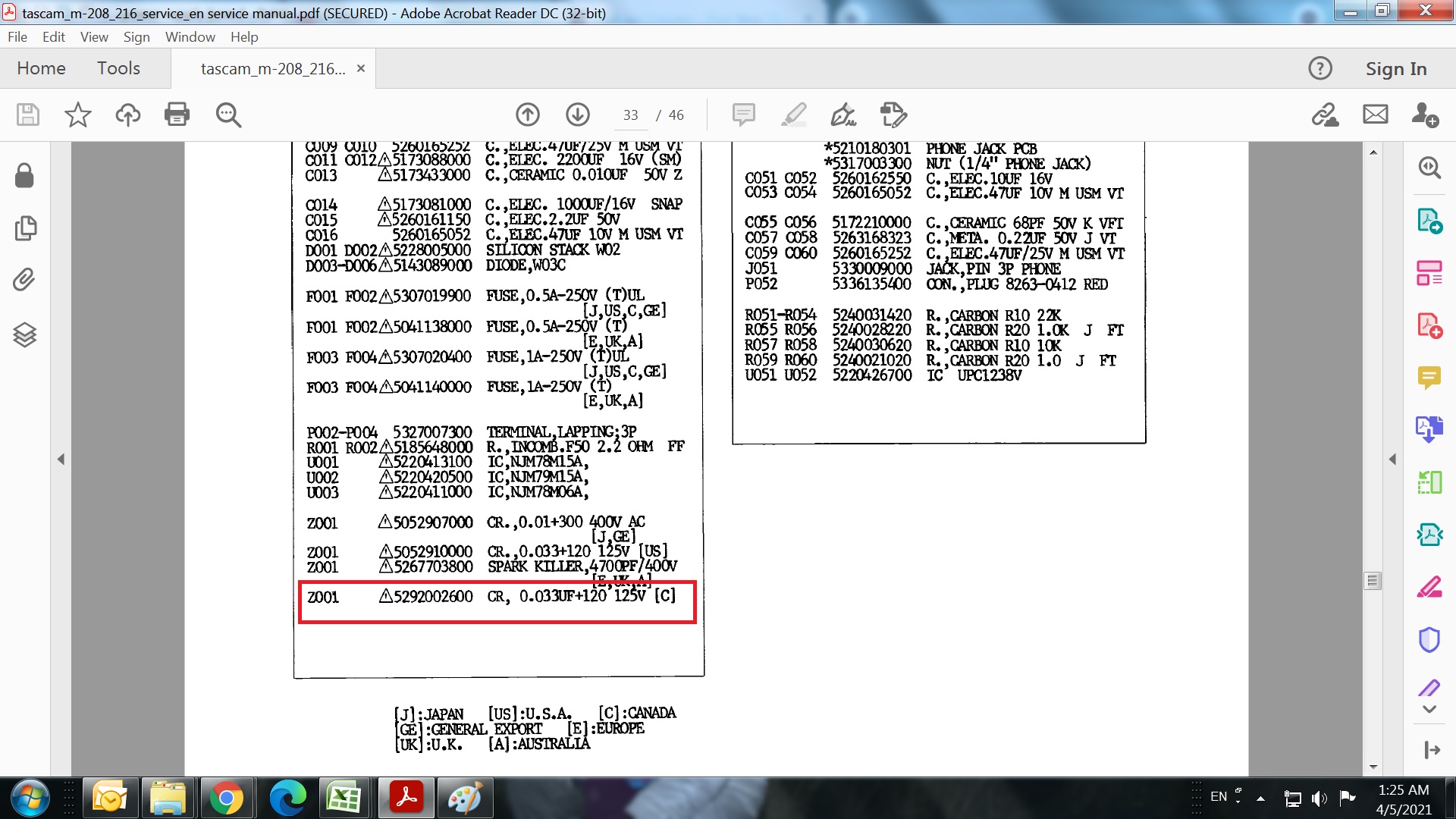Open Excel from taskbar
The image size is (1456, 819).
[345, 799]
